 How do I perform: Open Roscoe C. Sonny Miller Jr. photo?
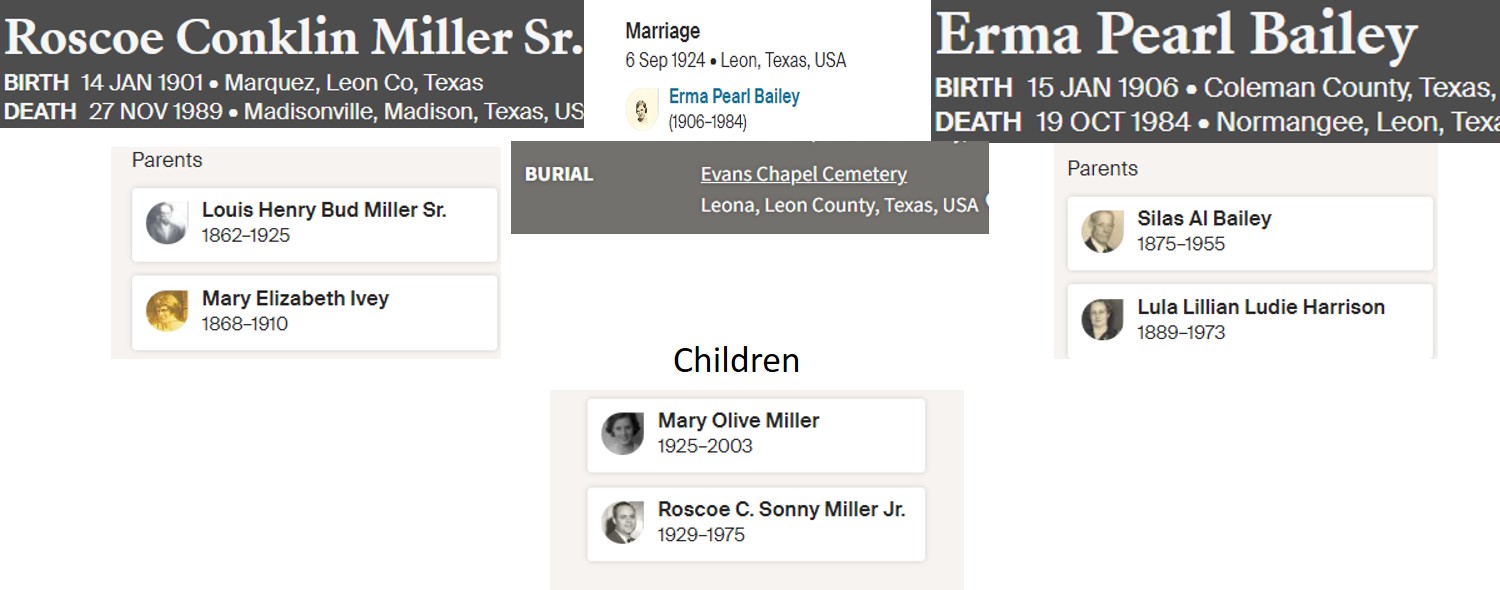[622, 522]
